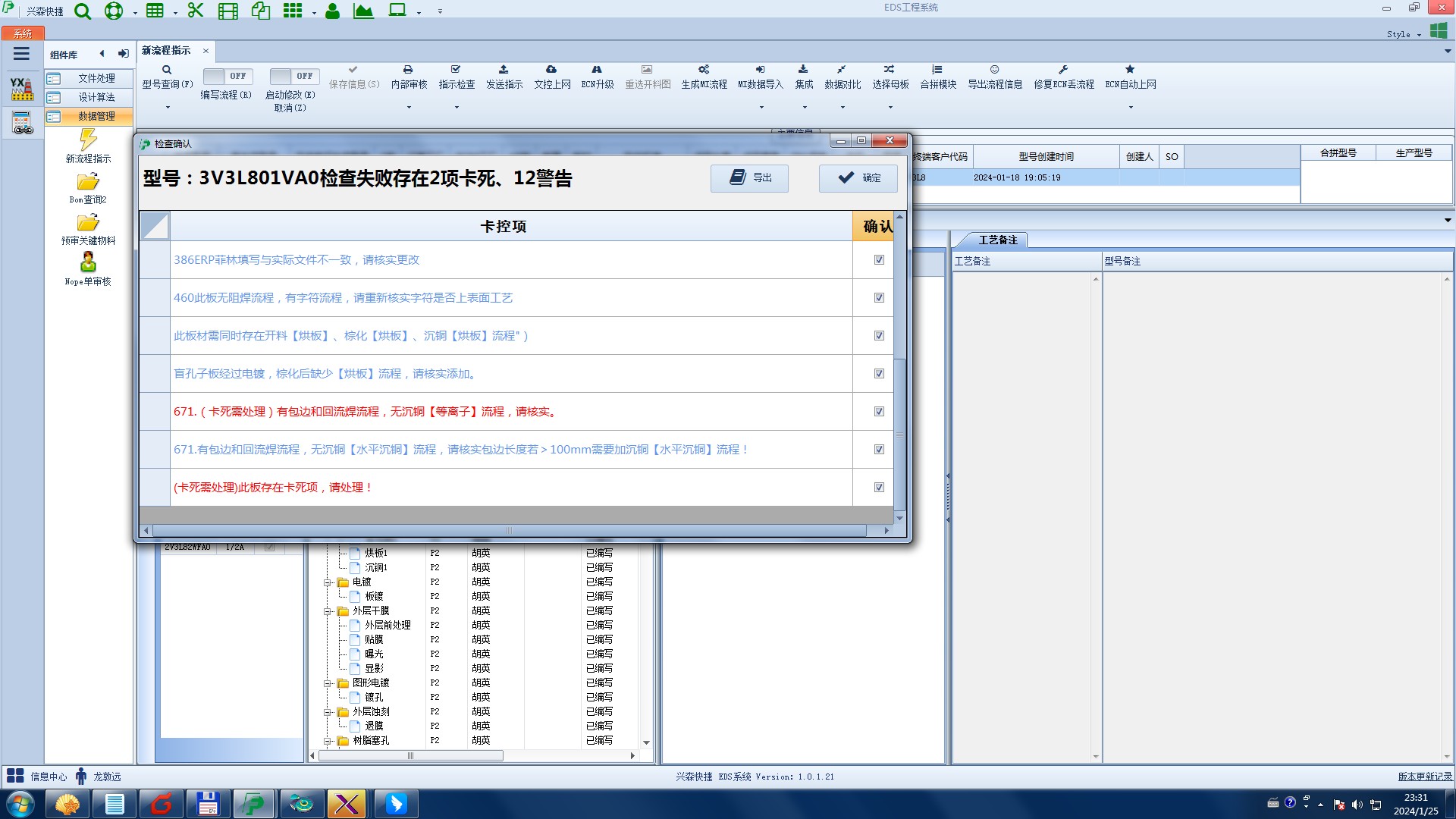The height and width of the screenshot is (819, 1456).
Task: Click 数据对比 toolbar item
Action: click(x=843, y=77)
